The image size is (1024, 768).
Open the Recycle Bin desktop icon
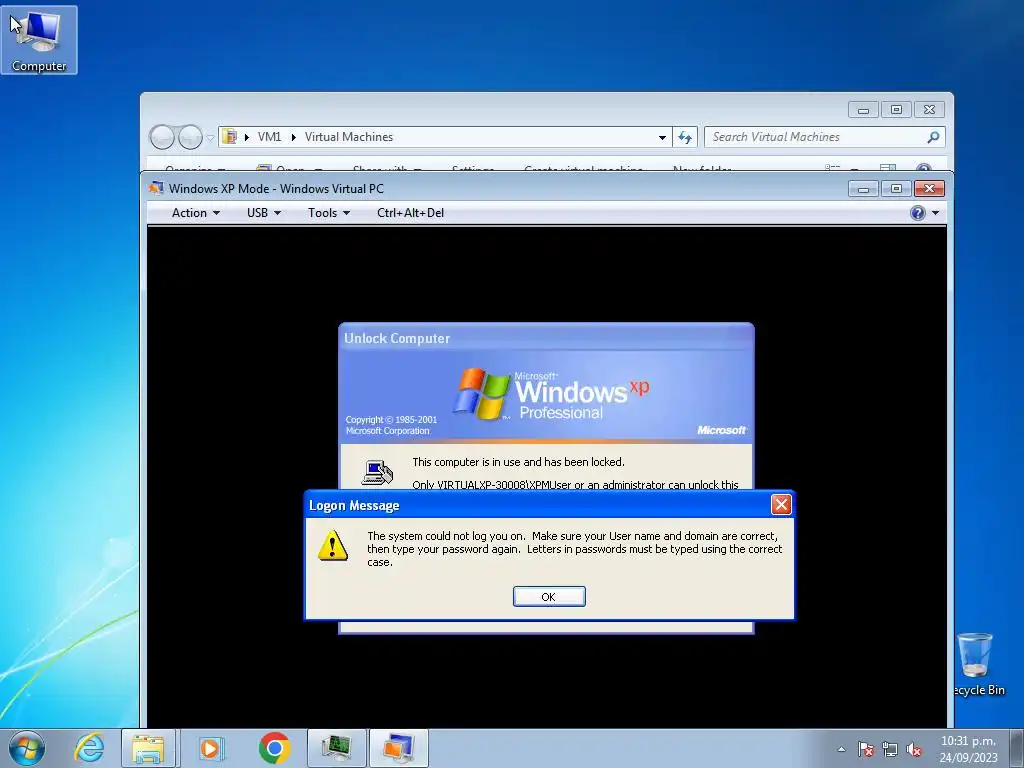(x=978, y=664)
